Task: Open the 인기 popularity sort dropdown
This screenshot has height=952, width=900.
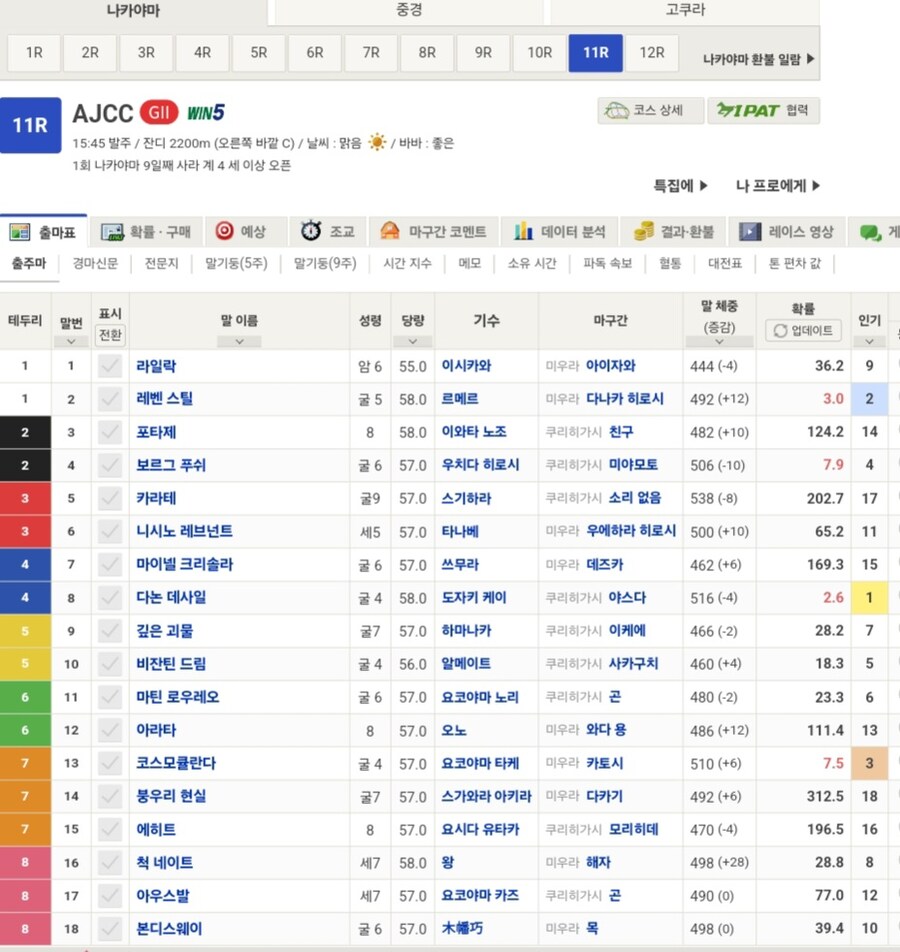Action: pos(868,340)
